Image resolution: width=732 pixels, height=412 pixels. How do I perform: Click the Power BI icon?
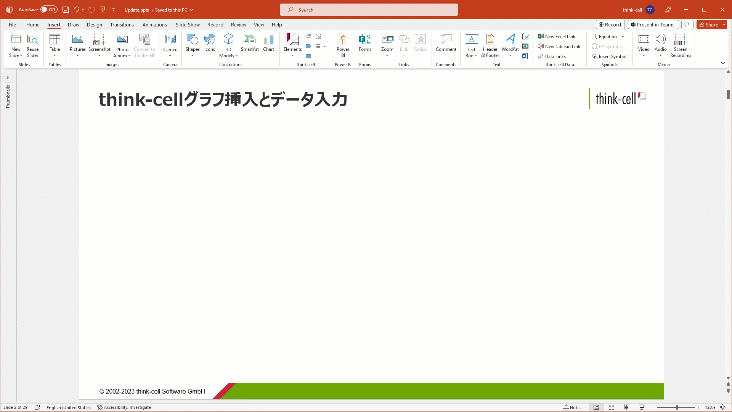pos(343,39)
